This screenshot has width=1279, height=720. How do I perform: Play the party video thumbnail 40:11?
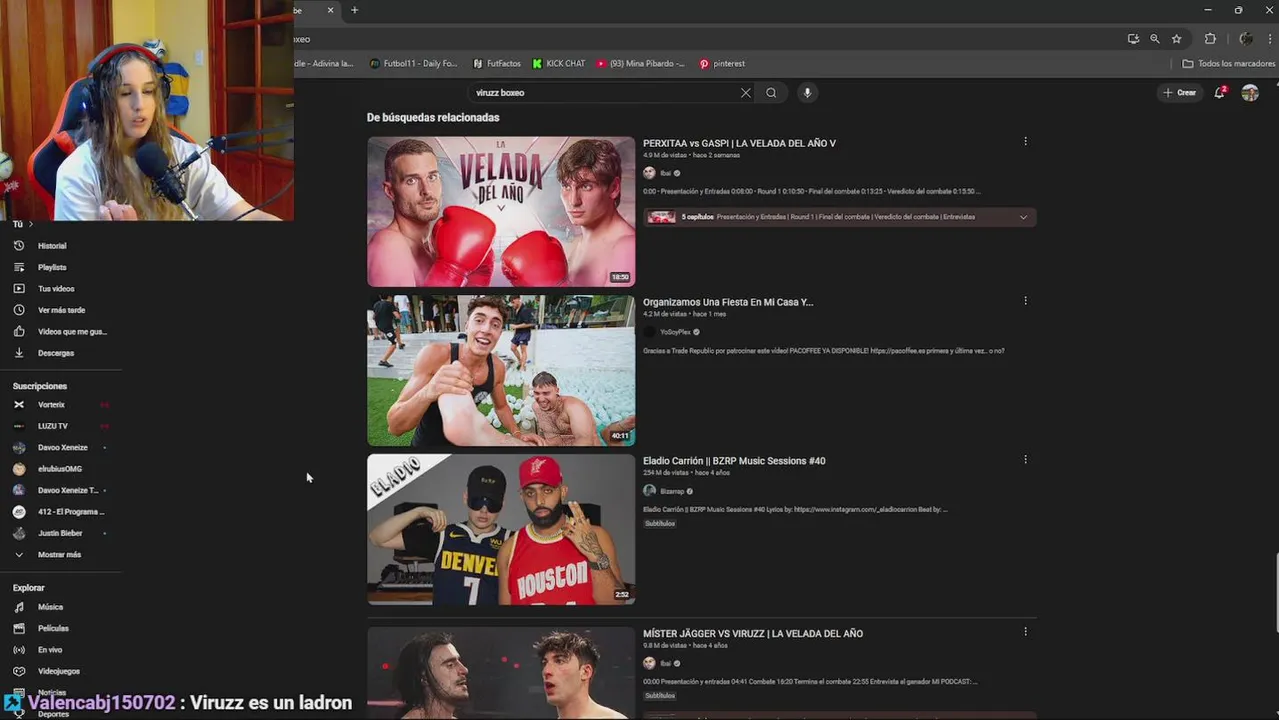point(501,371)
